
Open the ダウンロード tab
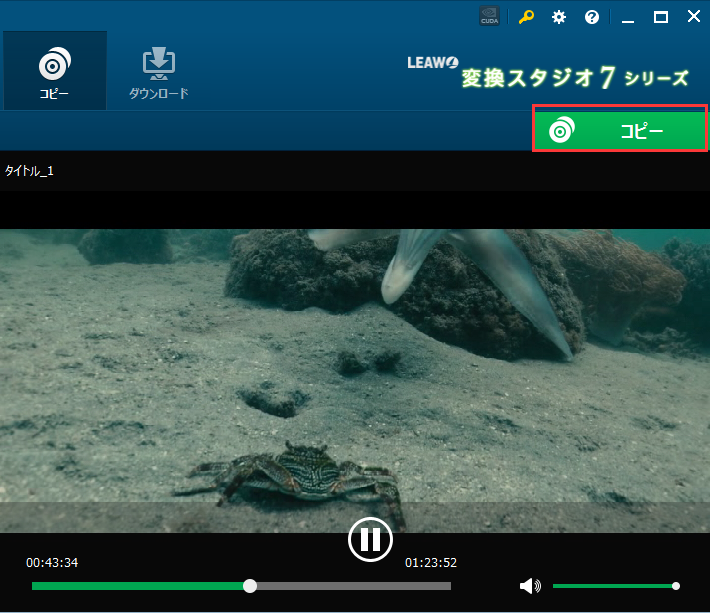tap(158, 71)
